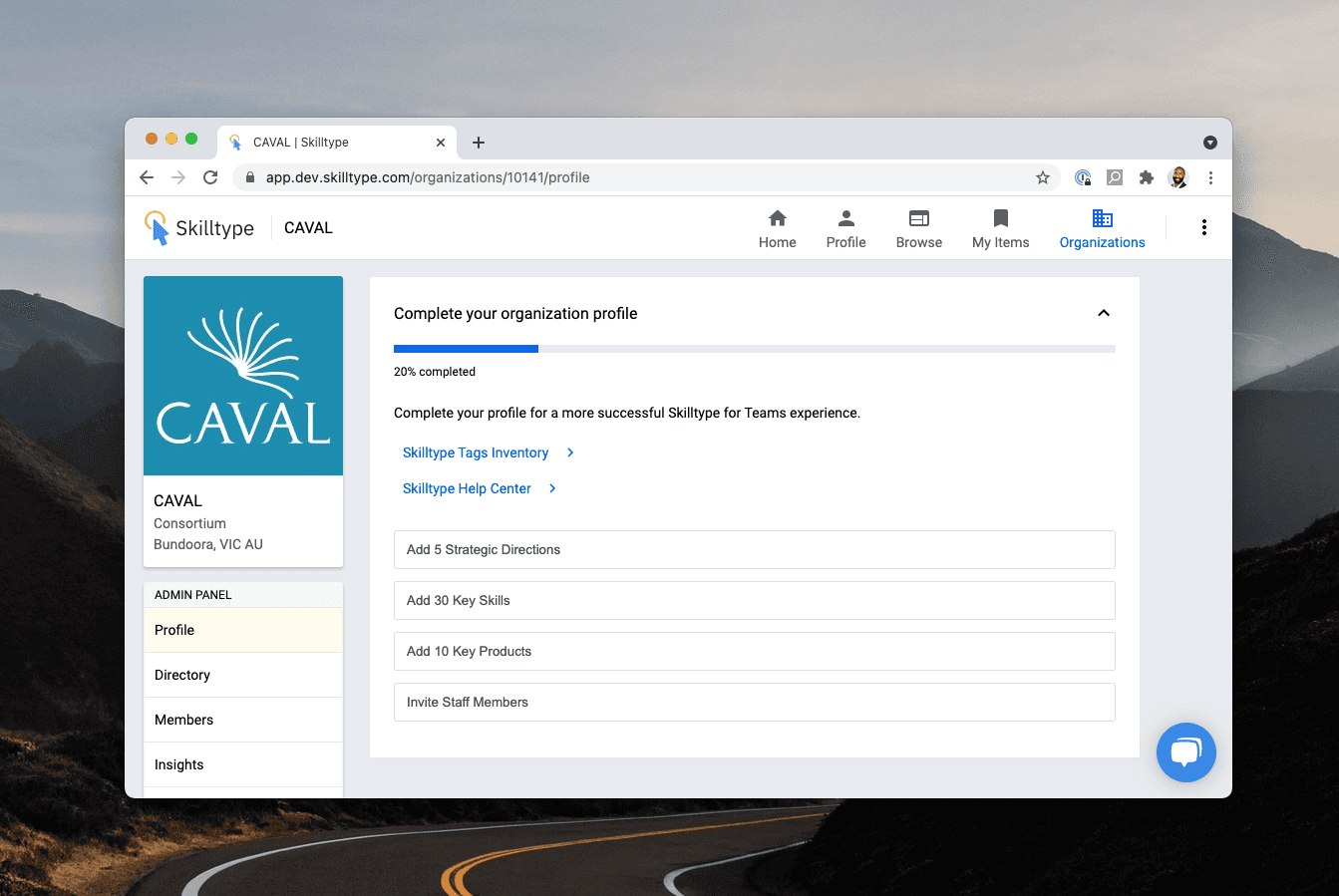View site info via the lock icon

(250, 177)
